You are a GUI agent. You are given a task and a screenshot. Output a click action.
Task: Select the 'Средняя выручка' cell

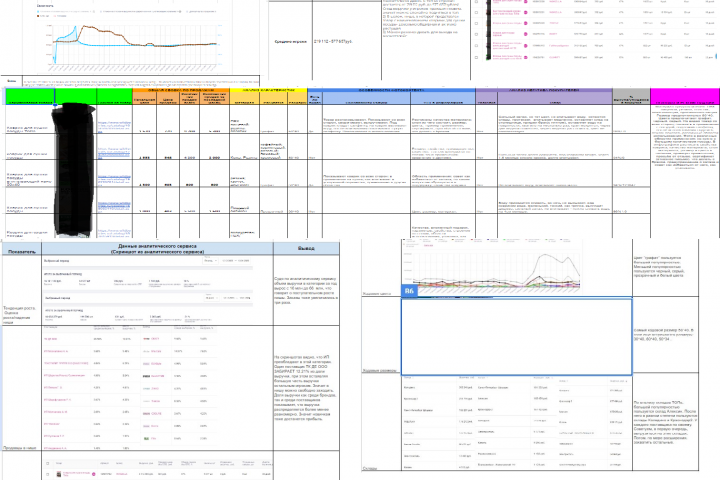(x=290, y=41)
